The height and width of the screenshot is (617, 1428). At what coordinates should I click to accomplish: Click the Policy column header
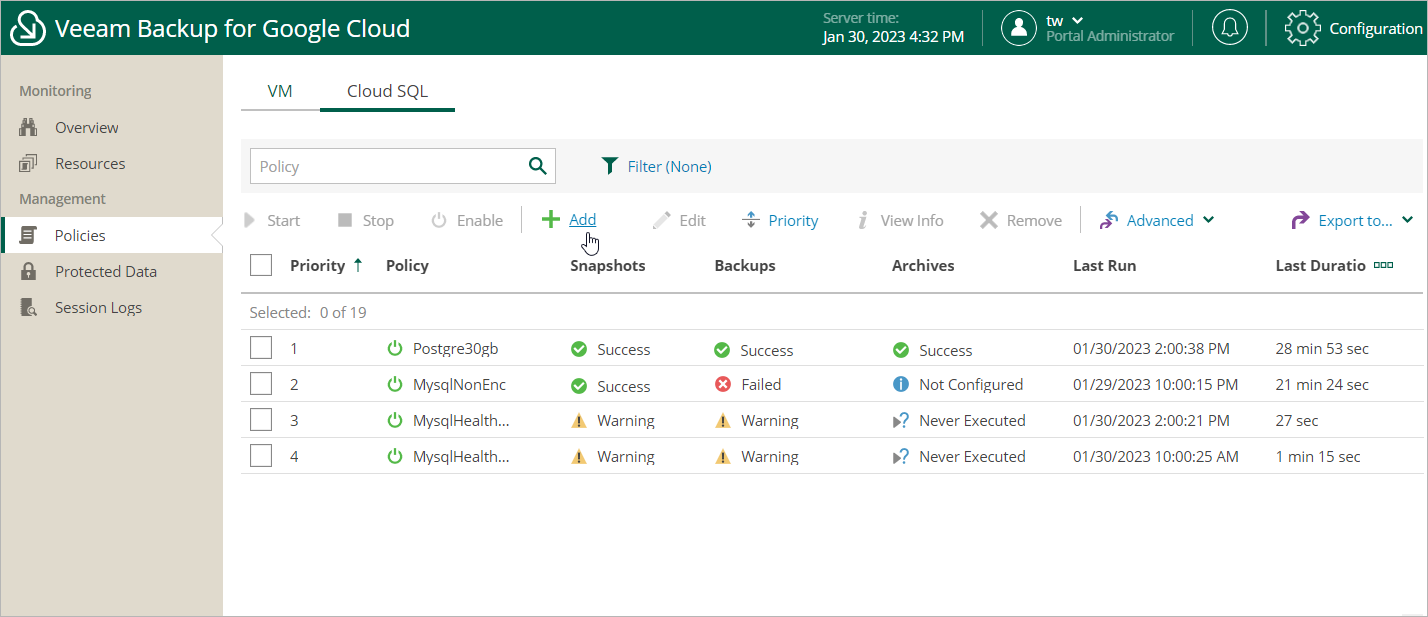coord(407,265)
